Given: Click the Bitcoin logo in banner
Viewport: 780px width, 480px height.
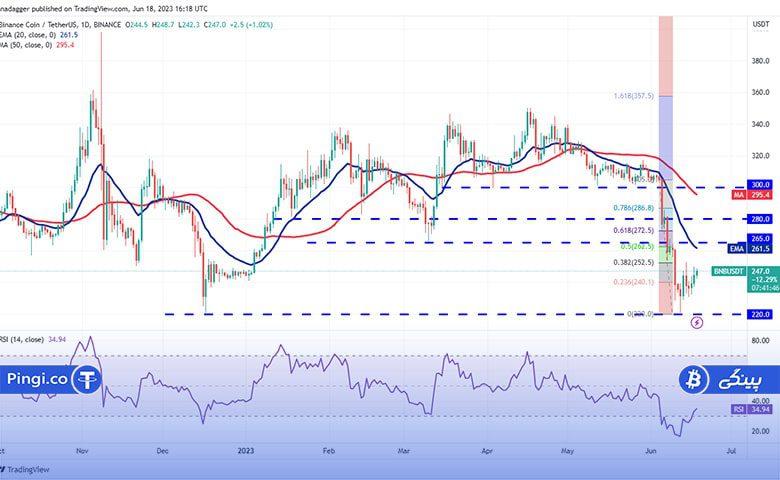Looking at the screenshot, I should tap(693, 380).
